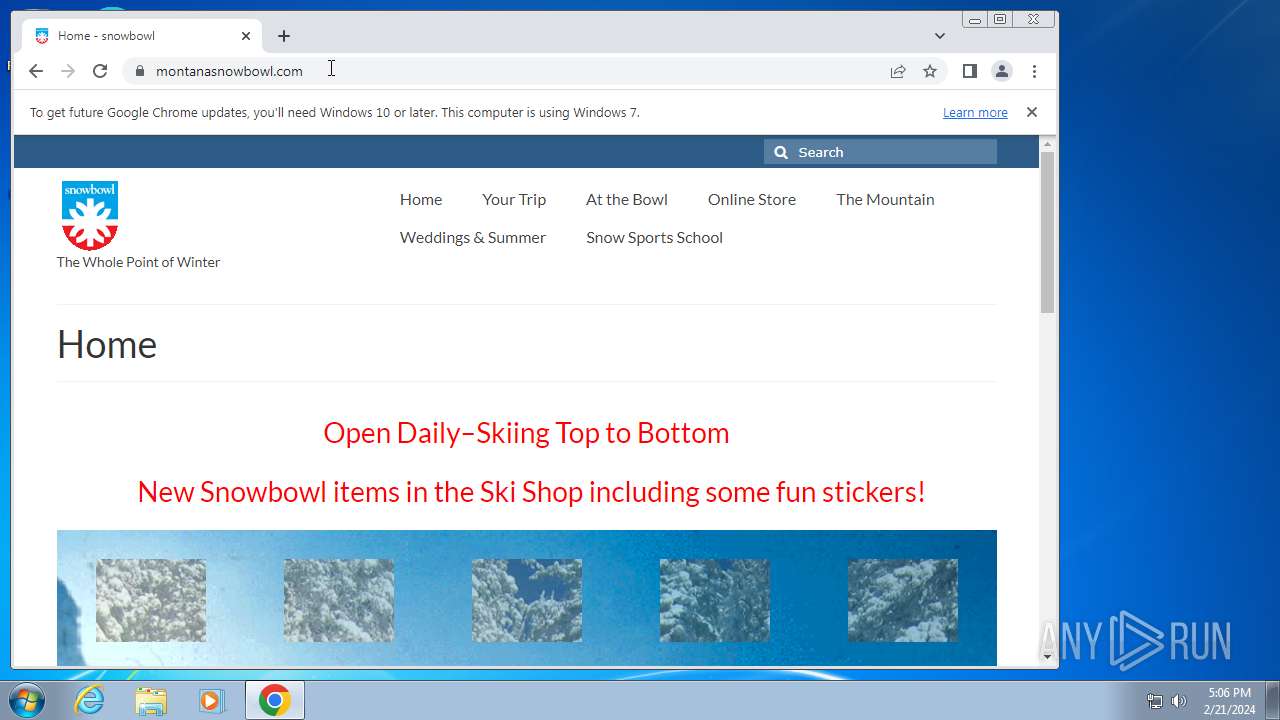Open The Mountain menu item
This screenshot has height=720, width=1280.
[885, 199]
